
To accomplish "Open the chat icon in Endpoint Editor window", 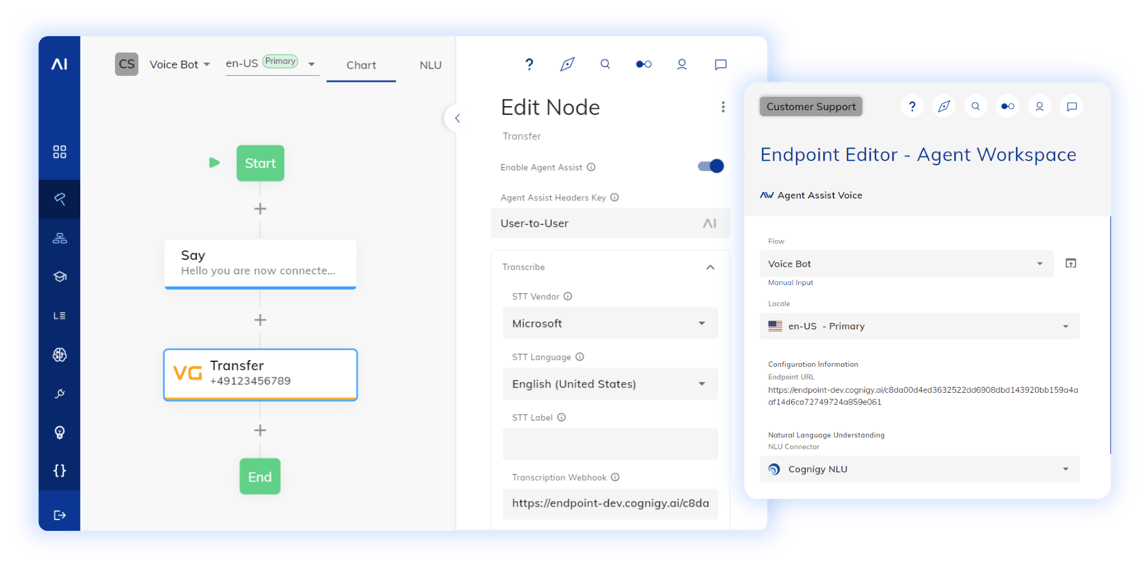I will [1071, 107].
